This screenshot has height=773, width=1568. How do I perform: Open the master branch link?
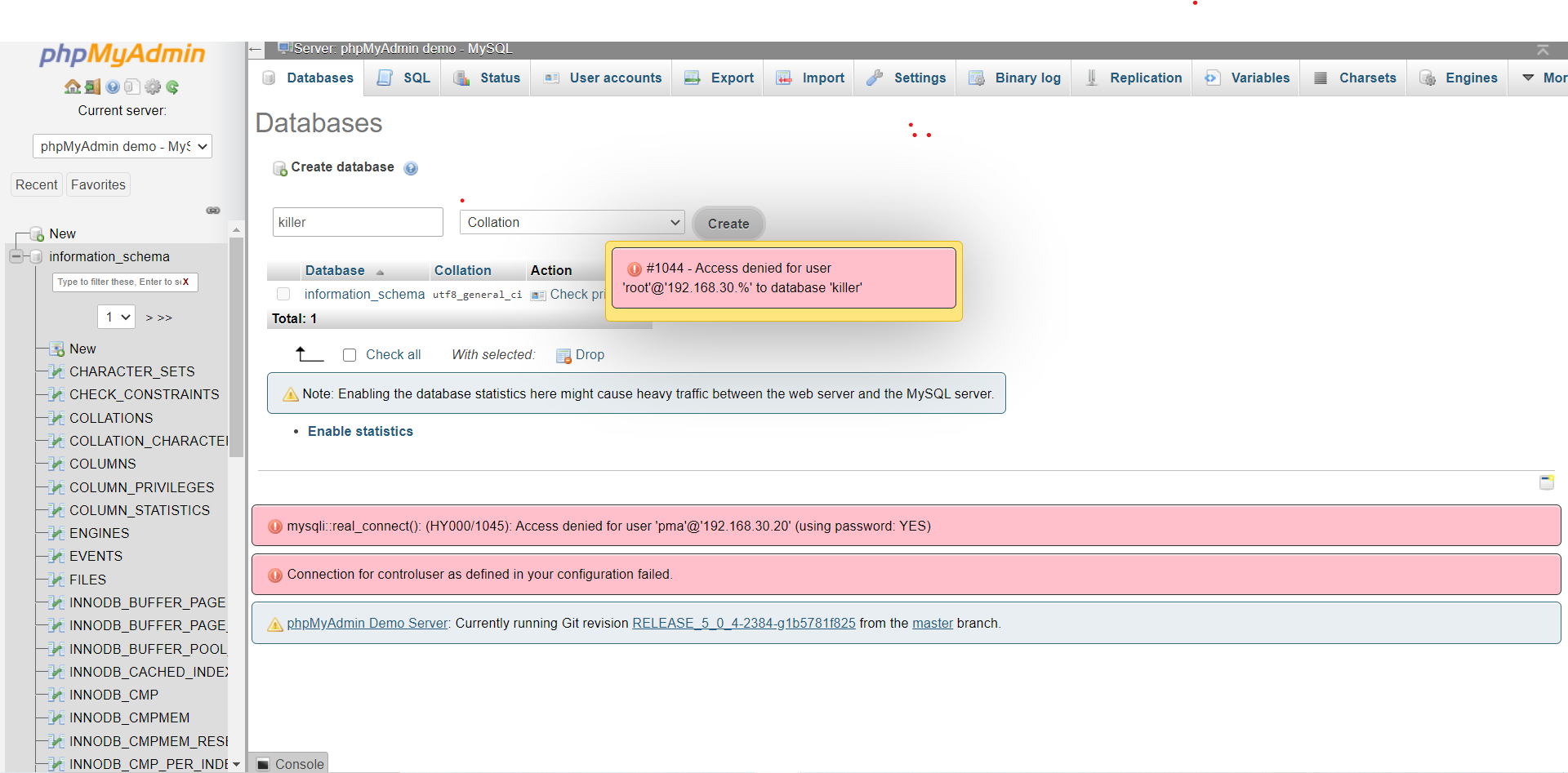pyautogui.click(x=933, y=623)
